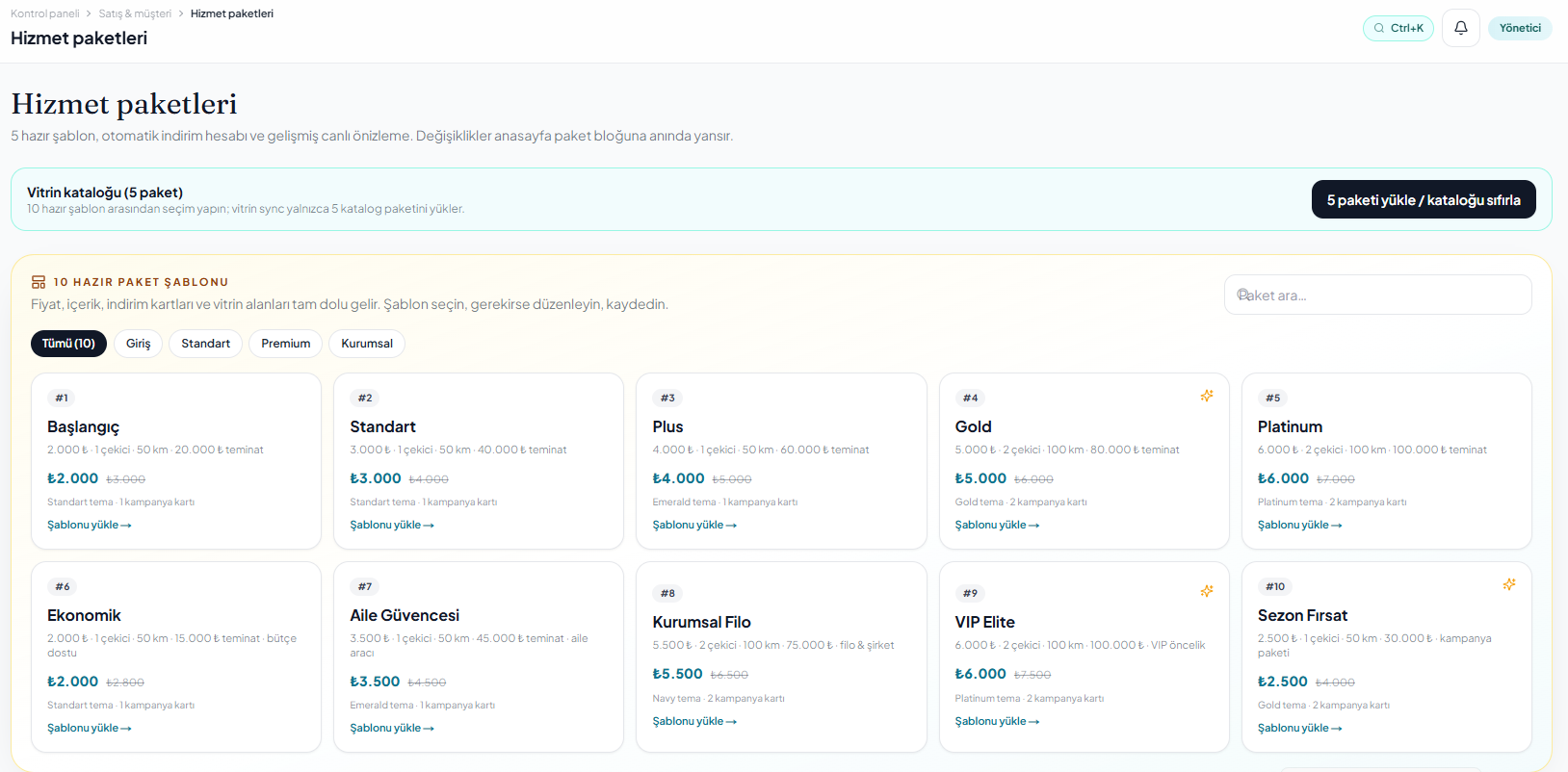Focus the Paket ara search field

click(1377, 295)
